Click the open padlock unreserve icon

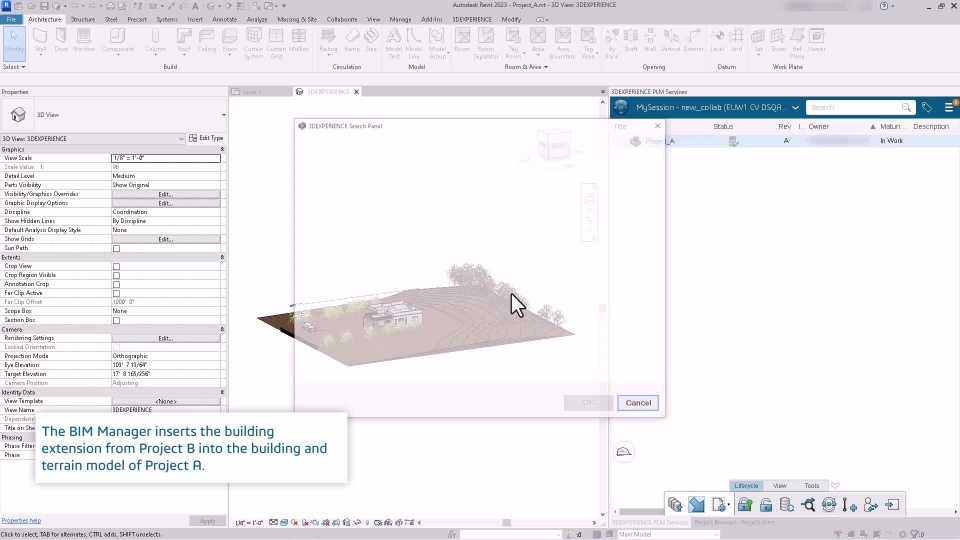coord(766,504)
